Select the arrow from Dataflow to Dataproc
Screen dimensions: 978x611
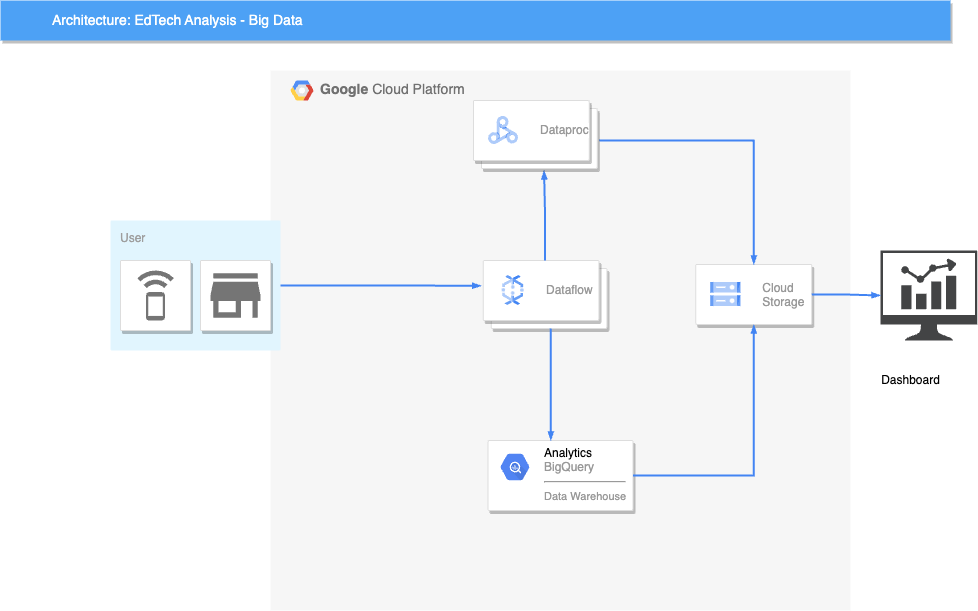(545, 216)
